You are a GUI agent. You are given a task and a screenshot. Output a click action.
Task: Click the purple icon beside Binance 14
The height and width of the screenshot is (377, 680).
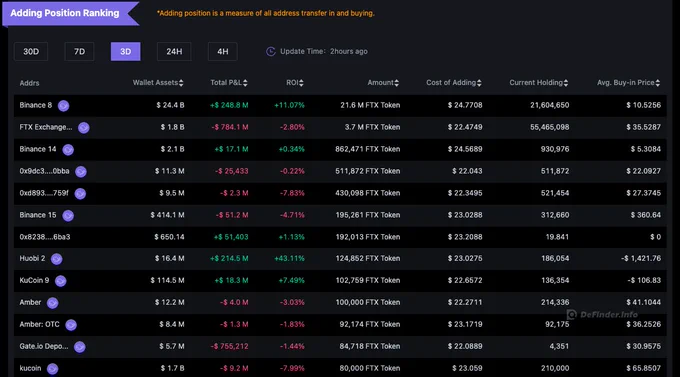[x=68, y=150]
